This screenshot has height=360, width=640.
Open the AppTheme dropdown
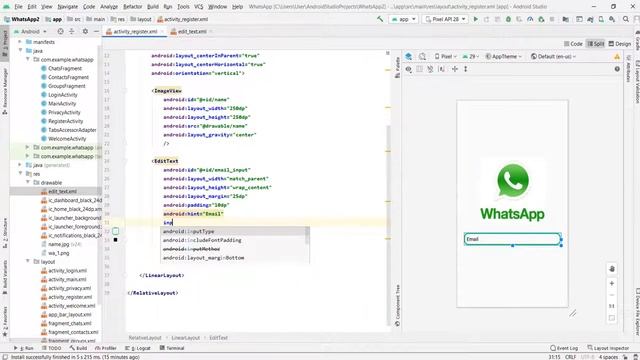(504, 56)
